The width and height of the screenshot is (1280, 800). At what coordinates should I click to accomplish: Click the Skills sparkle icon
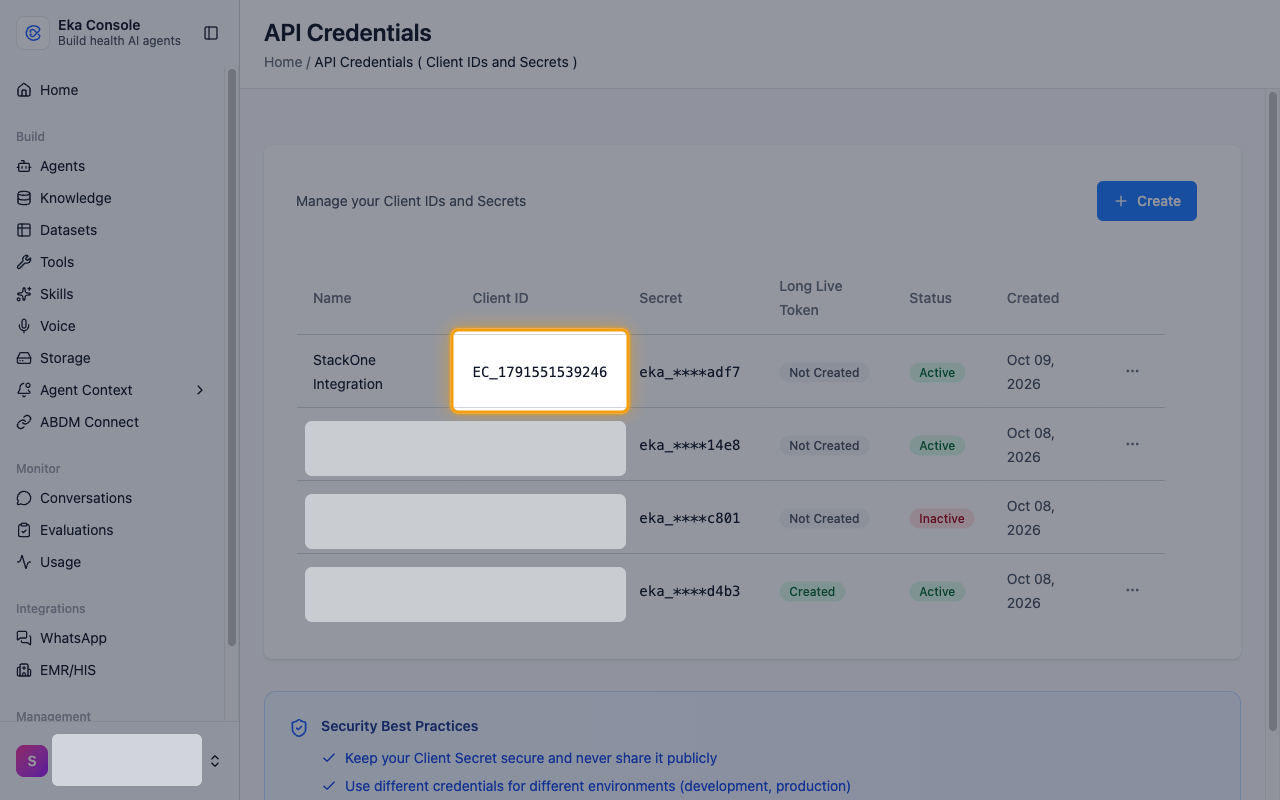pyautogui.click(x=24, y=294)
